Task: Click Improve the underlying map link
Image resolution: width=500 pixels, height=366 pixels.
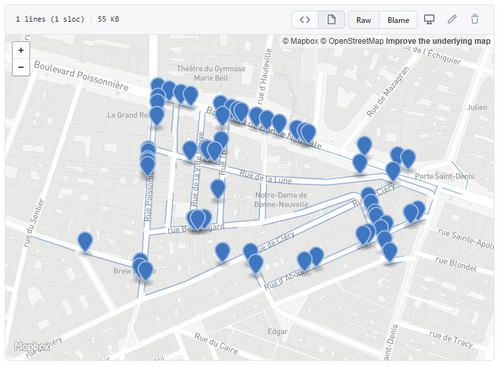Action: 438,41
